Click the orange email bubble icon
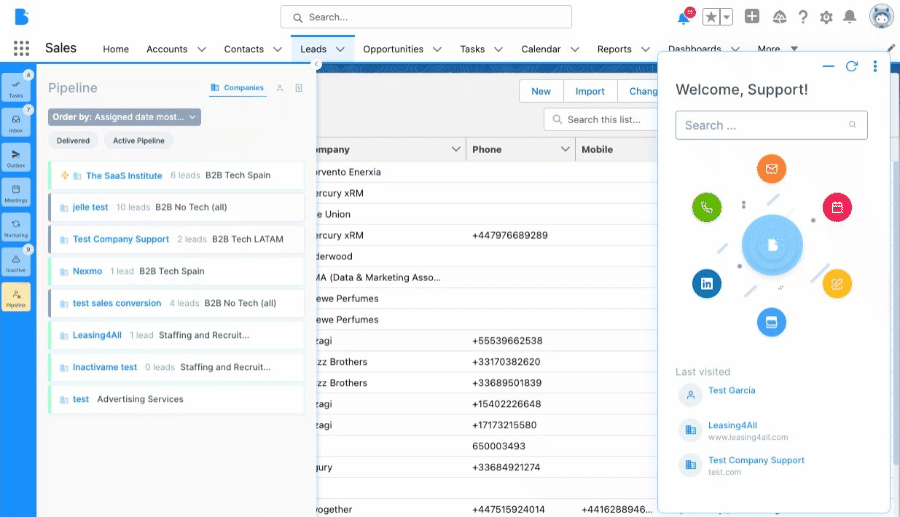Screen dimensions: 900x517 point(771,169)
